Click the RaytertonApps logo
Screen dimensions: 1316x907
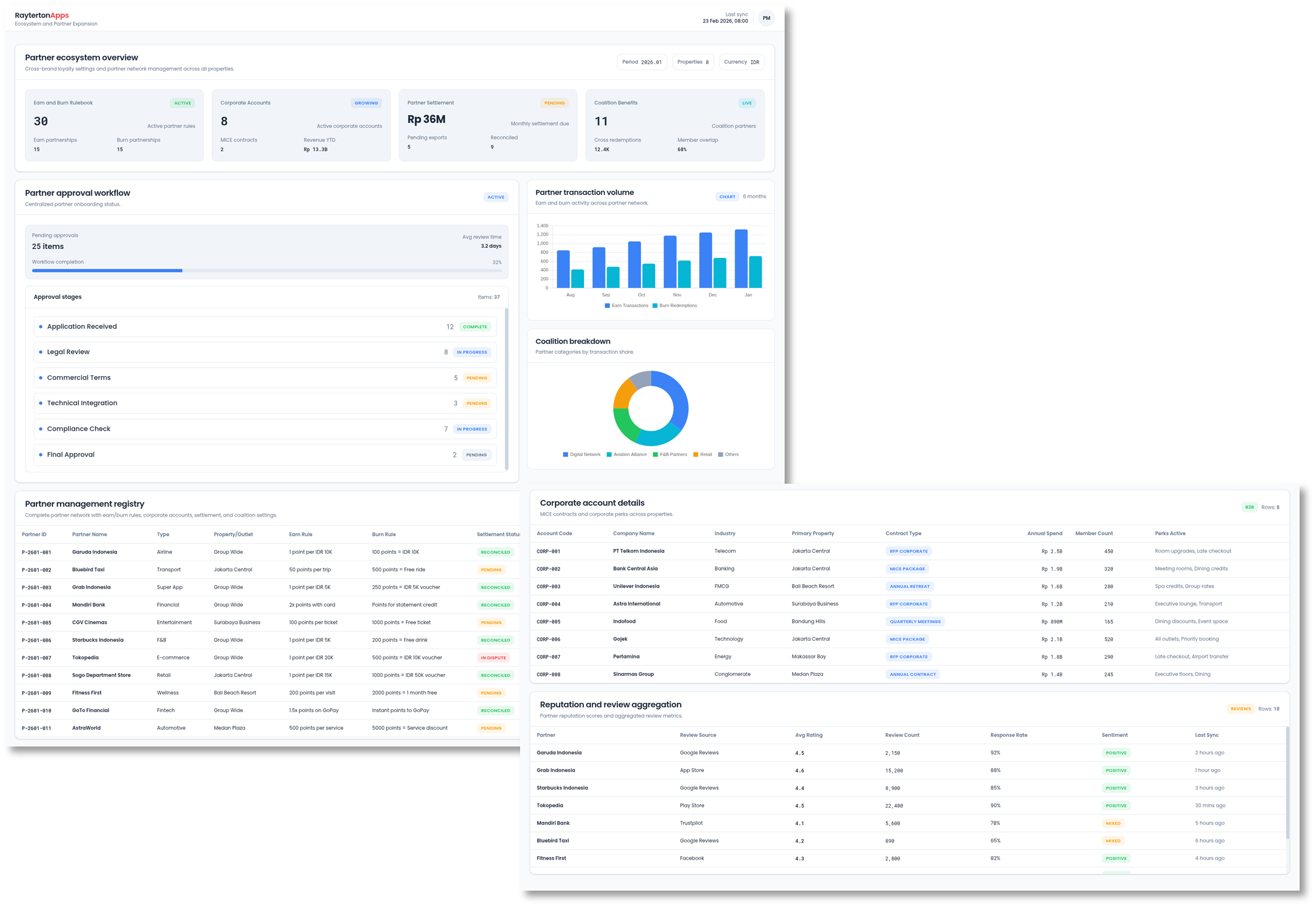tap(41, 15)
